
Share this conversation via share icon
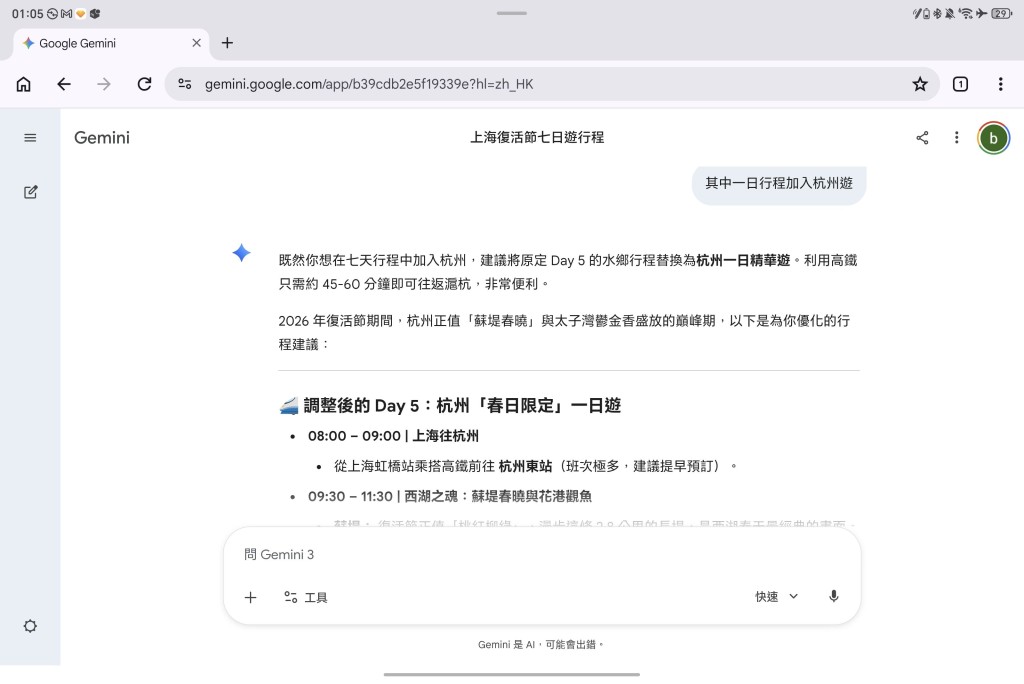coord(921,138)
